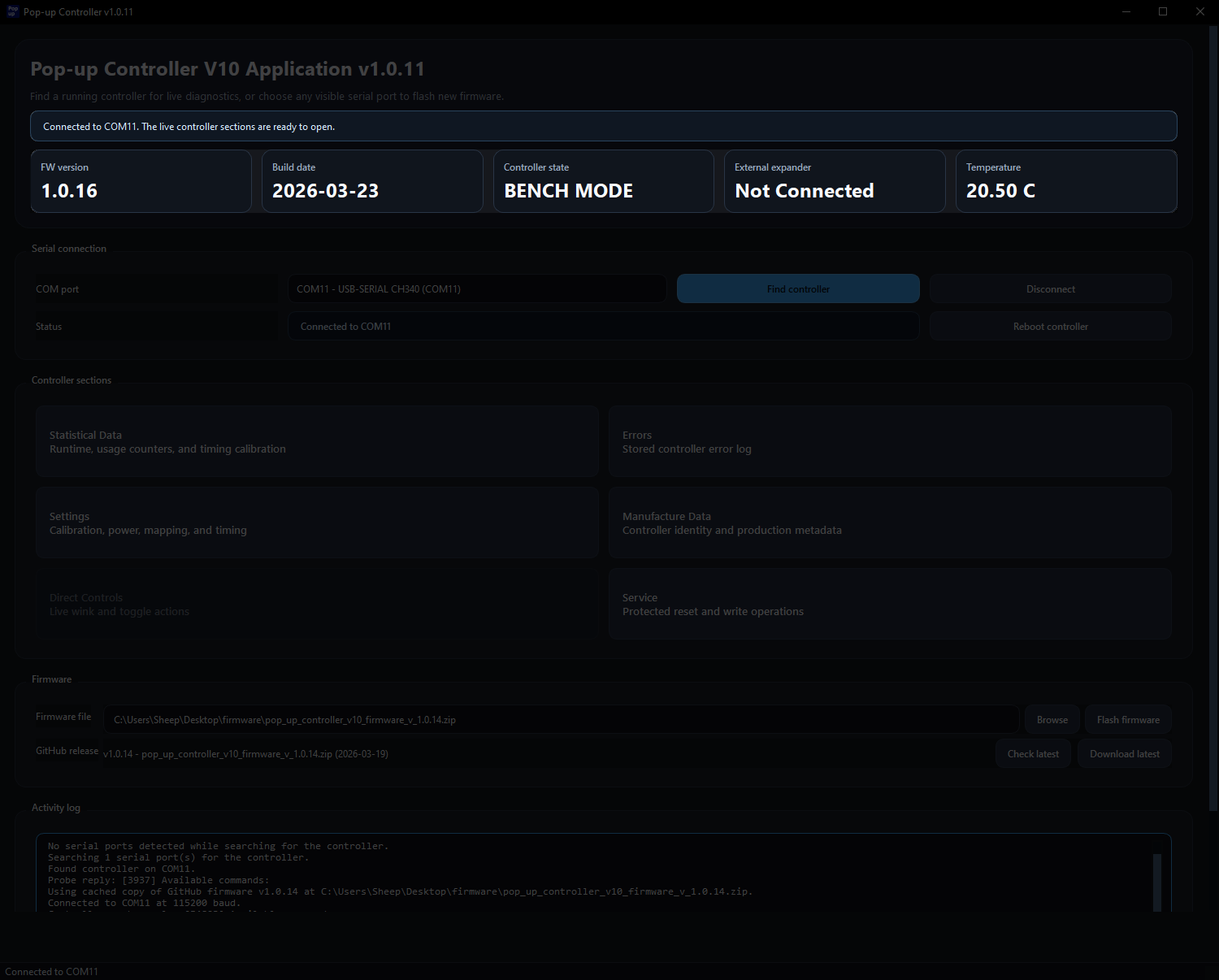Open the Service protected operations section
This screenshot has width=1219, height=980.
tap(890, 604)
